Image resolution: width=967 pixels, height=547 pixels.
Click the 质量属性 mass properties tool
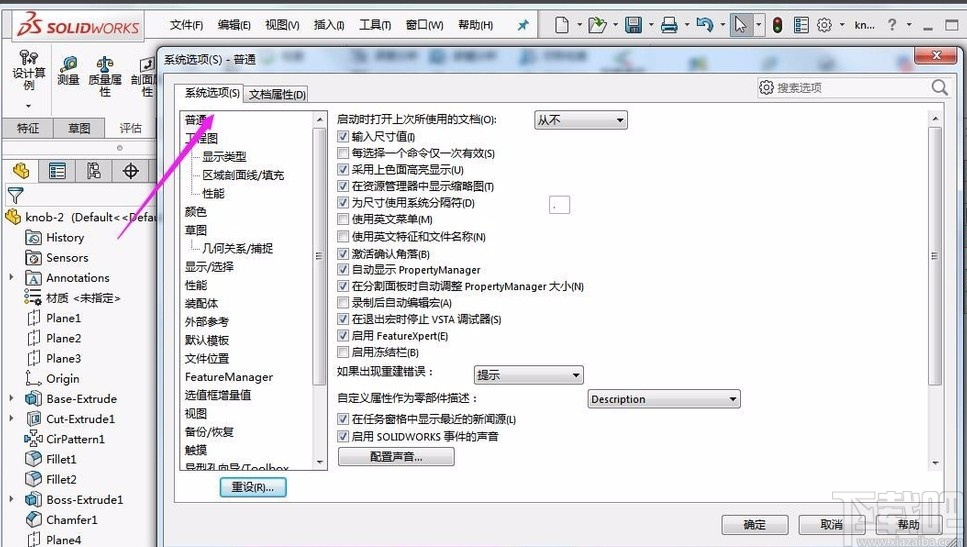105,76
